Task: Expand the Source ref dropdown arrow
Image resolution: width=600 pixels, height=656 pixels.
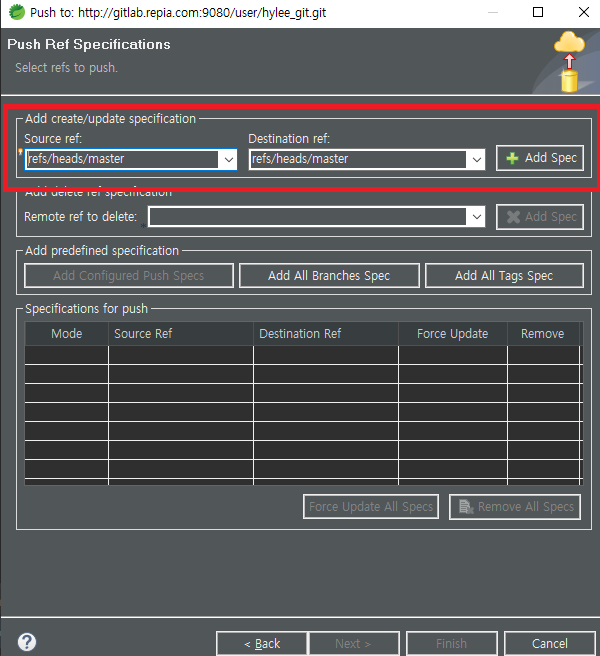Action: pos(227,159)
